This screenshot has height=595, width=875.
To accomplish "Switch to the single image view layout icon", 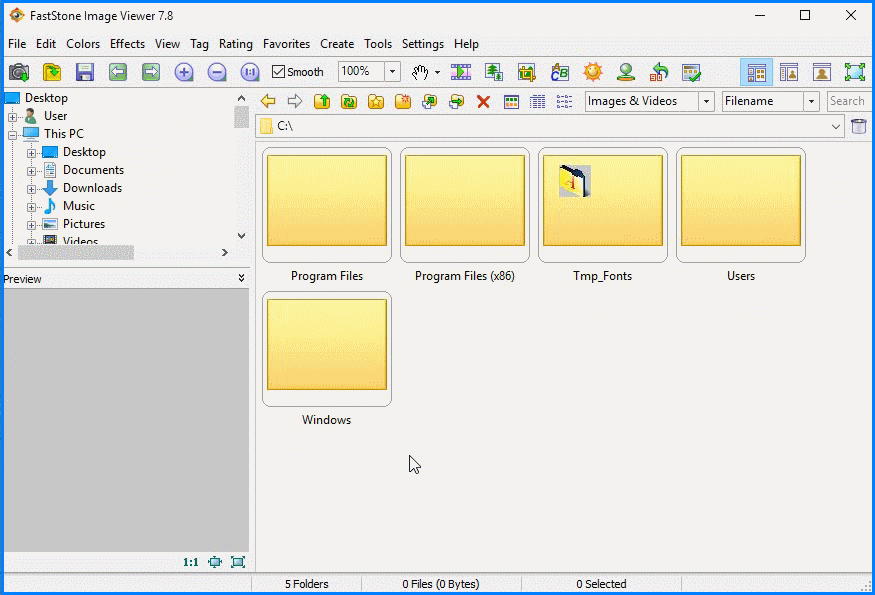I will click(x=822, y=72).
